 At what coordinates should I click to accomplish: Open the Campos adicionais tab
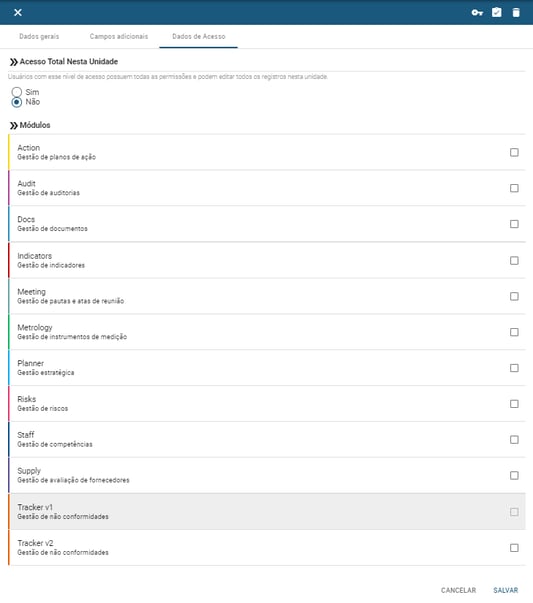119,37
